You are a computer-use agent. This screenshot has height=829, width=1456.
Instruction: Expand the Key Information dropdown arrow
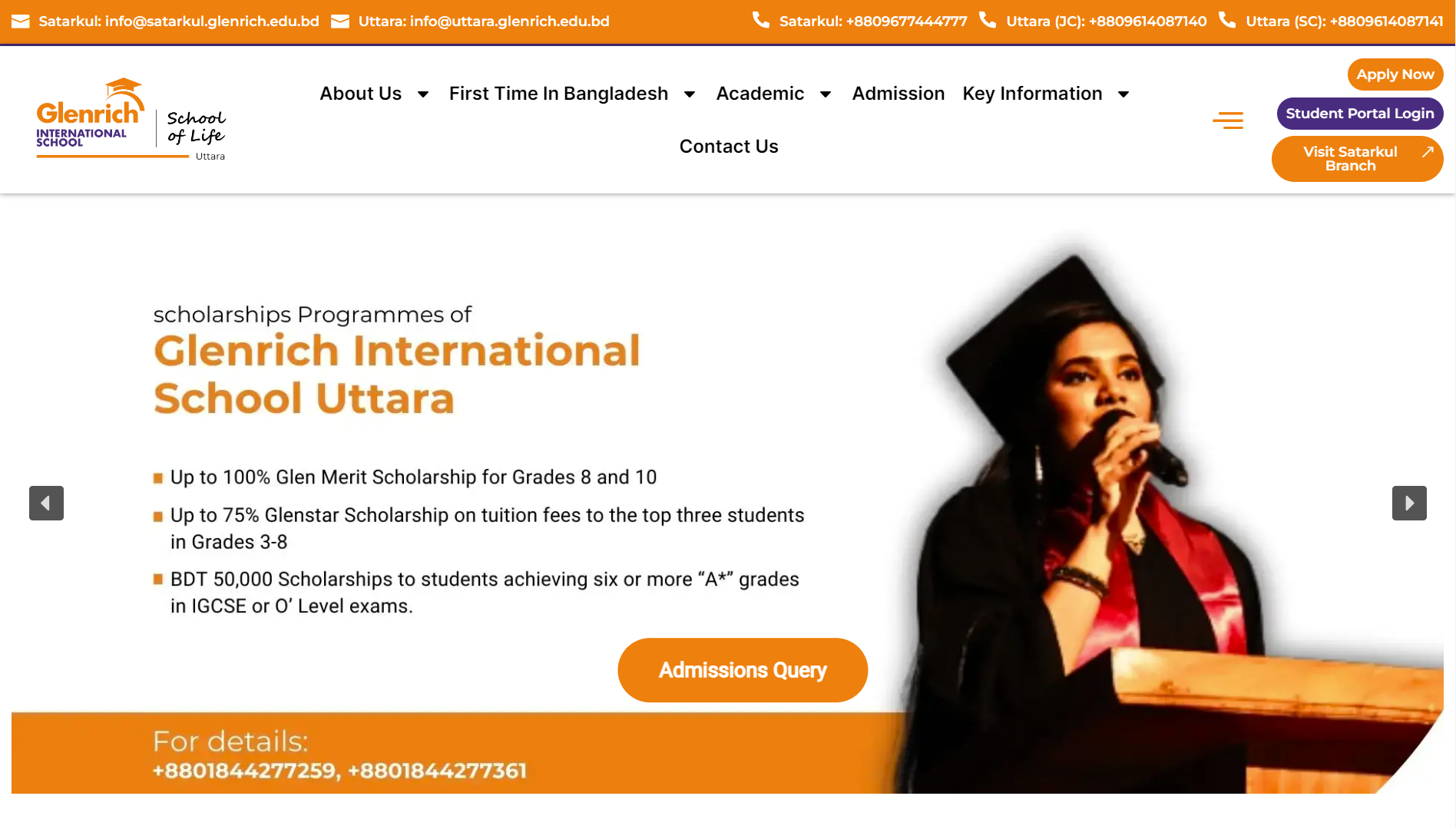[1123, 94]
